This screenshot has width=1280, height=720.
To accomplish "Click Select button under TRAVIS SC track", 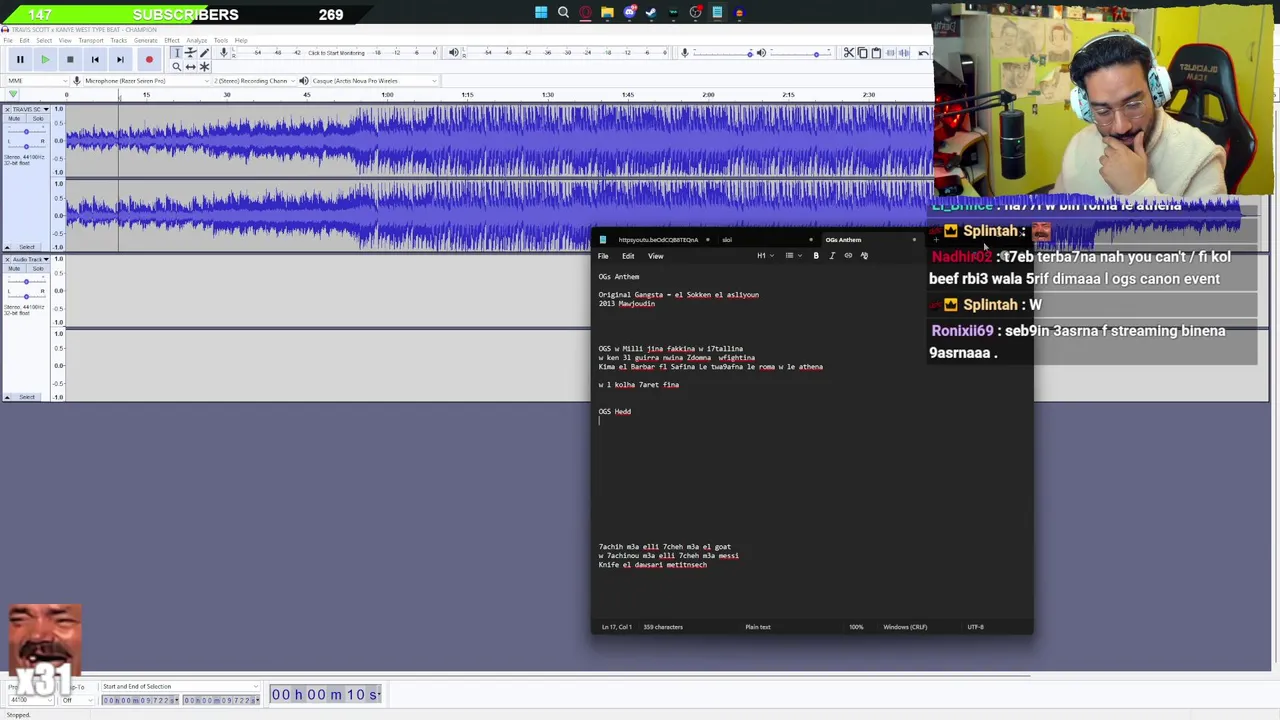I will click(28, 247).
